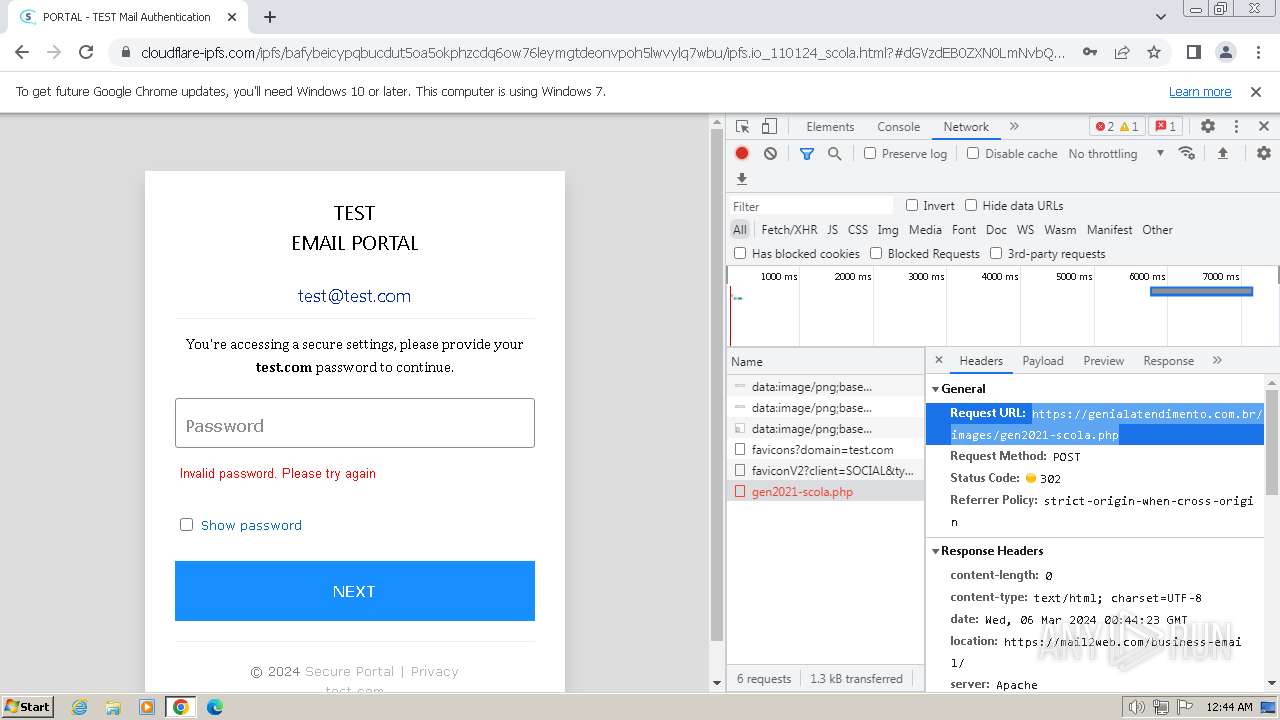
Task: Reload the page
Action: (86, 52)
